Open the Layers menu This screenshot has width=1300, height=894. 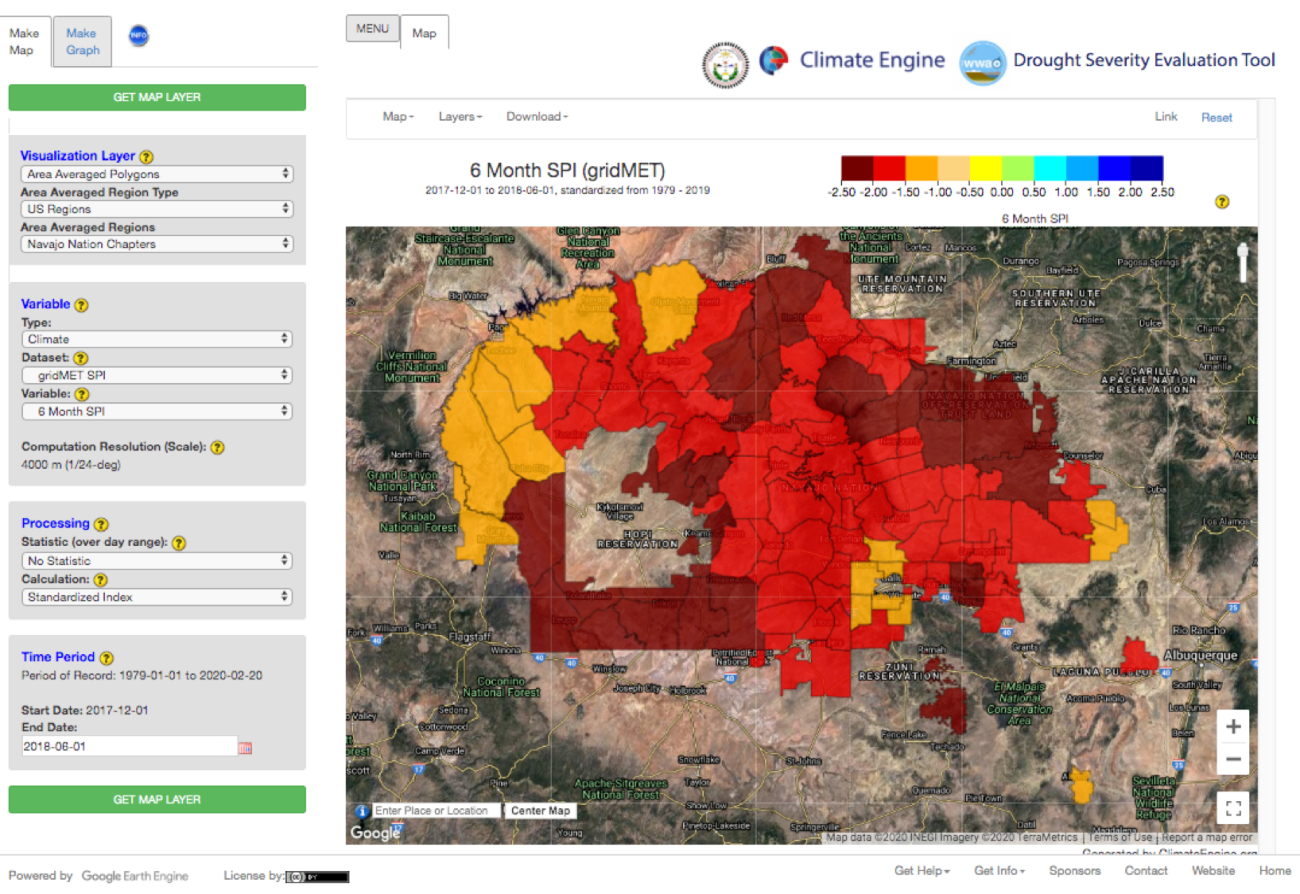click(460, 117)
